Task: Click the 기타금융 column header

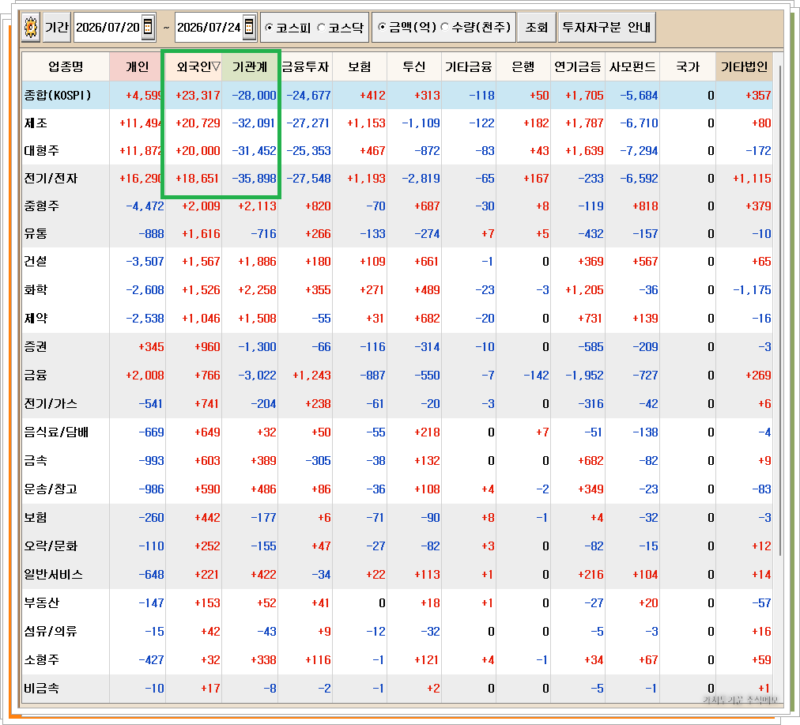Action: click(x=469, y=66)
